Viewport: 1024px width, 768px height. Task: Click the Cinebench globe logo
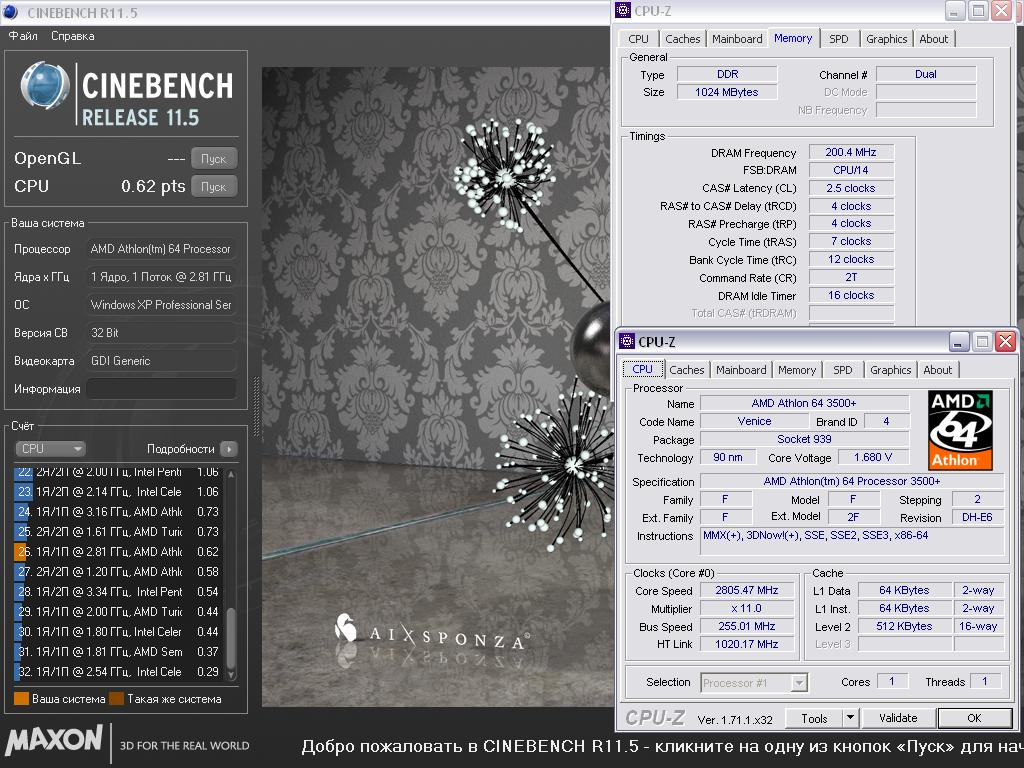coord(44,86)
